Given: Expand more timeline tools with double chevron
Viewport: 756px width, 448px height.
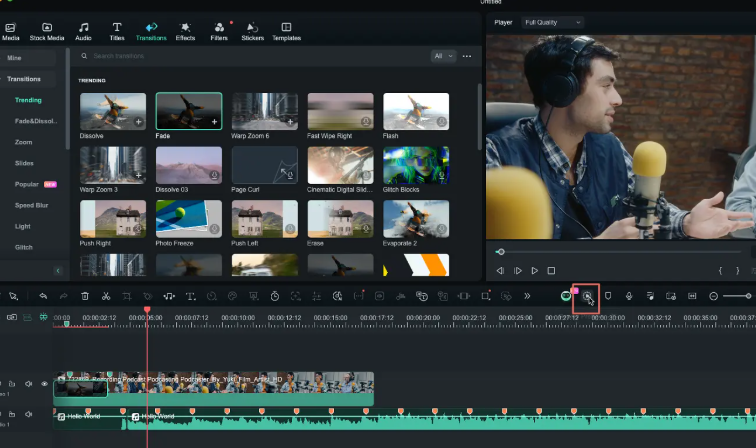Looking at the screenshot, I should (527, 296).
